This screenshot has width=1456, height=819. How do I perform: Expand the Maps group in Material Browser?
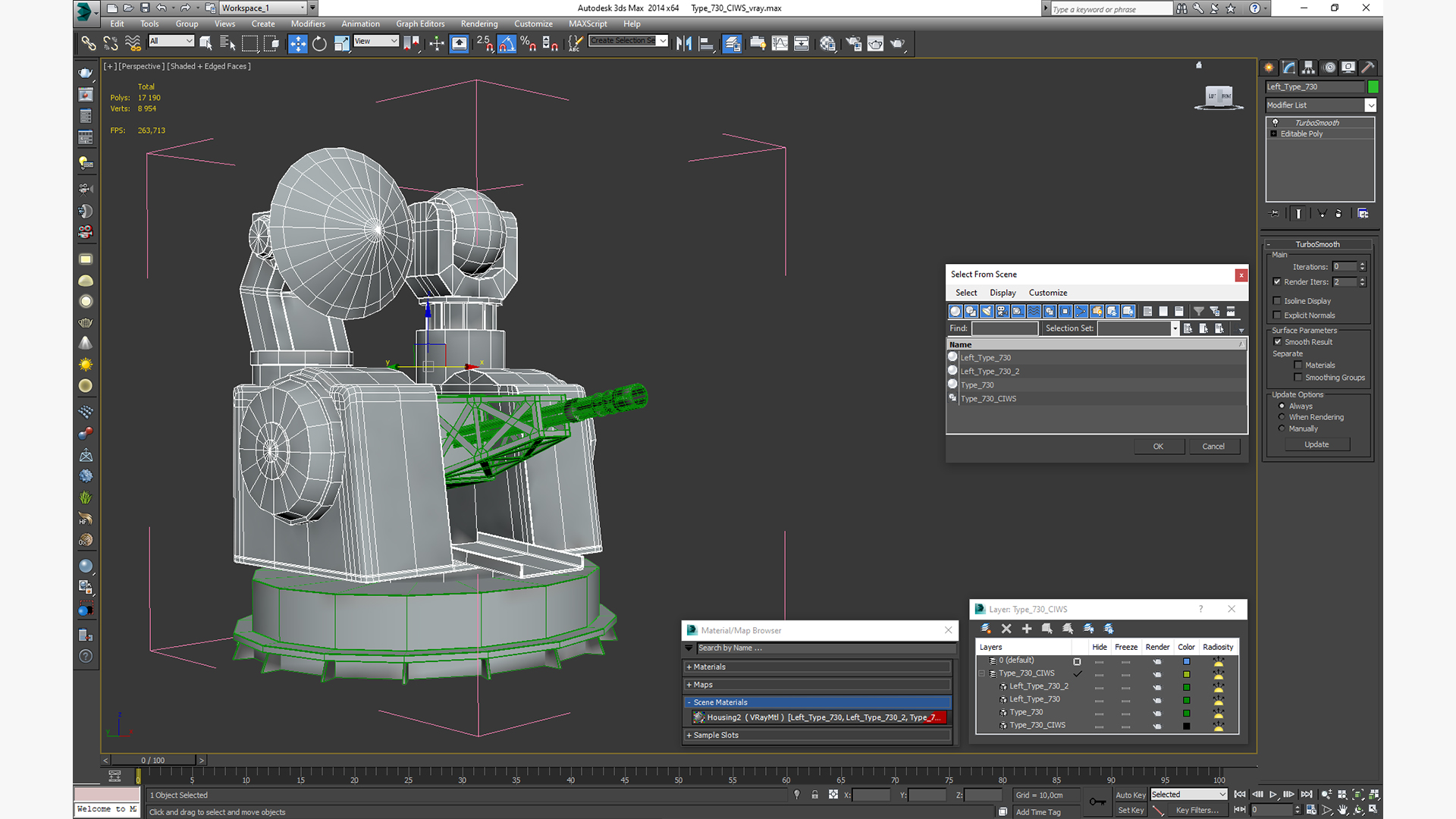(x=817, y=685)
